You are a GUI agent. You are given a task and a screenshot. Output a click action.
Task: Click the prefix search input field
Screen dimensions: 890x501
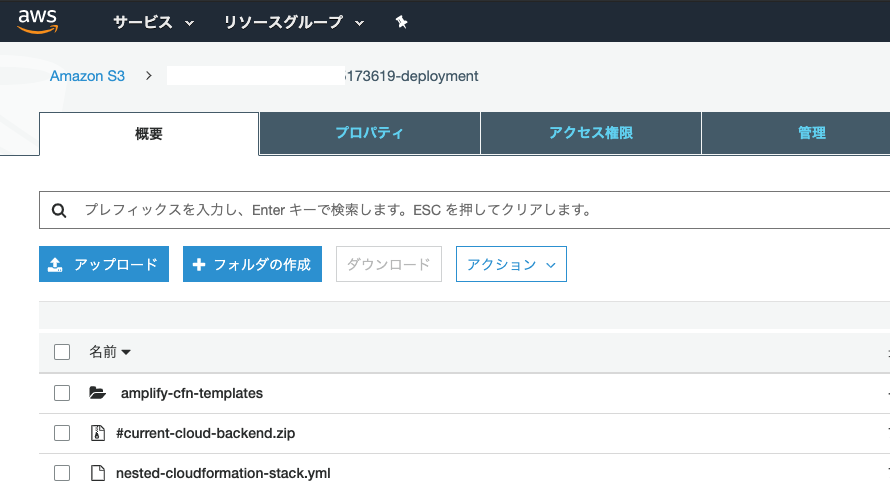tap(464, 210)
